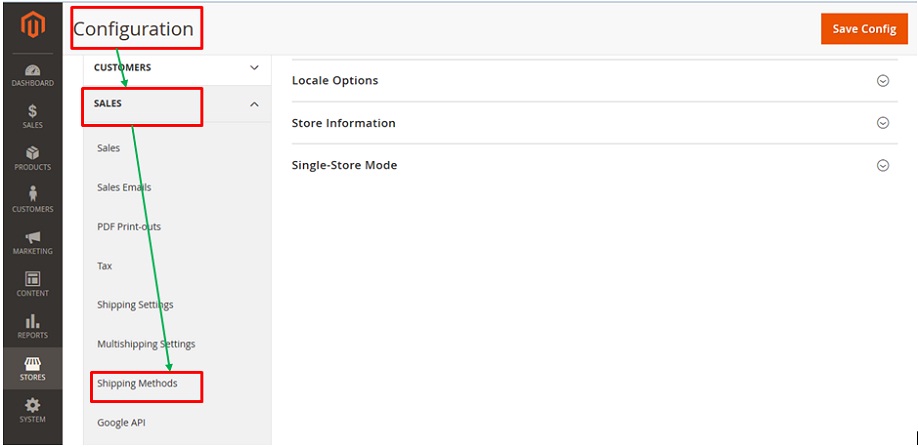Click Single-Store Mode section title
The height and width of the screenshot is (447, 918).
[344, 166]
